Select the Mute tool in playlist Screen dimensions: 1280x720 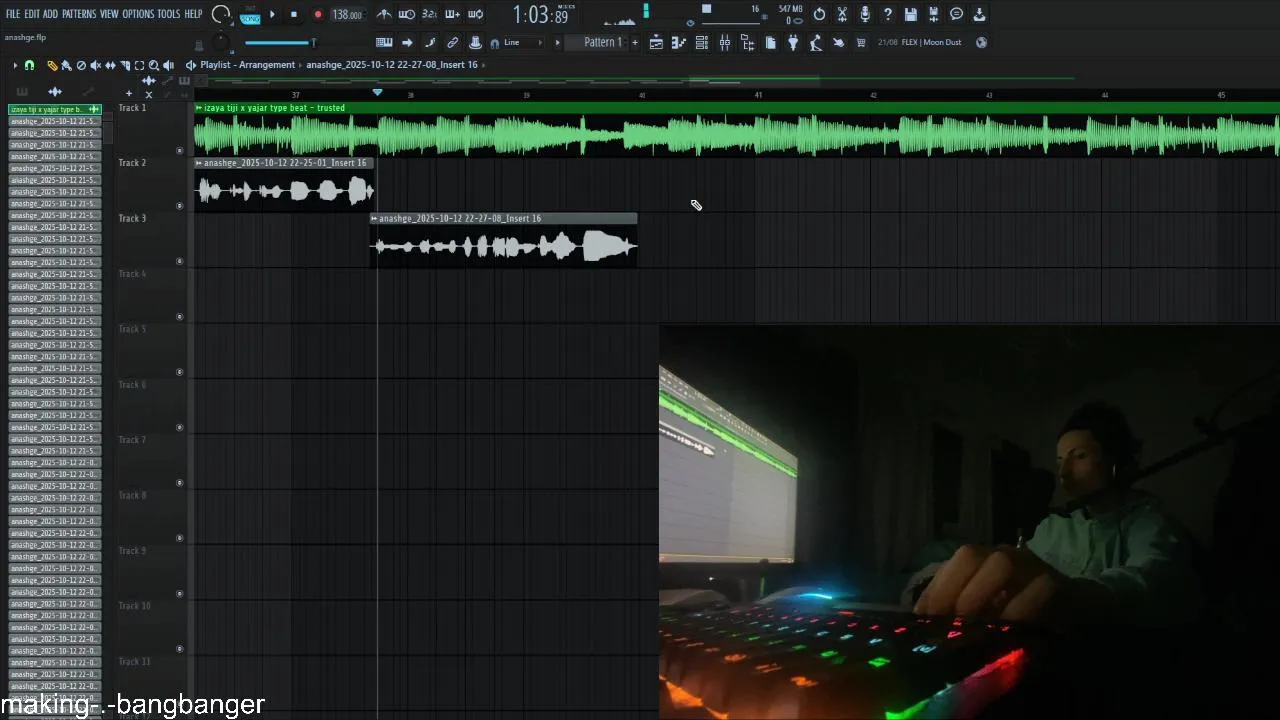(x=95, y=65)
